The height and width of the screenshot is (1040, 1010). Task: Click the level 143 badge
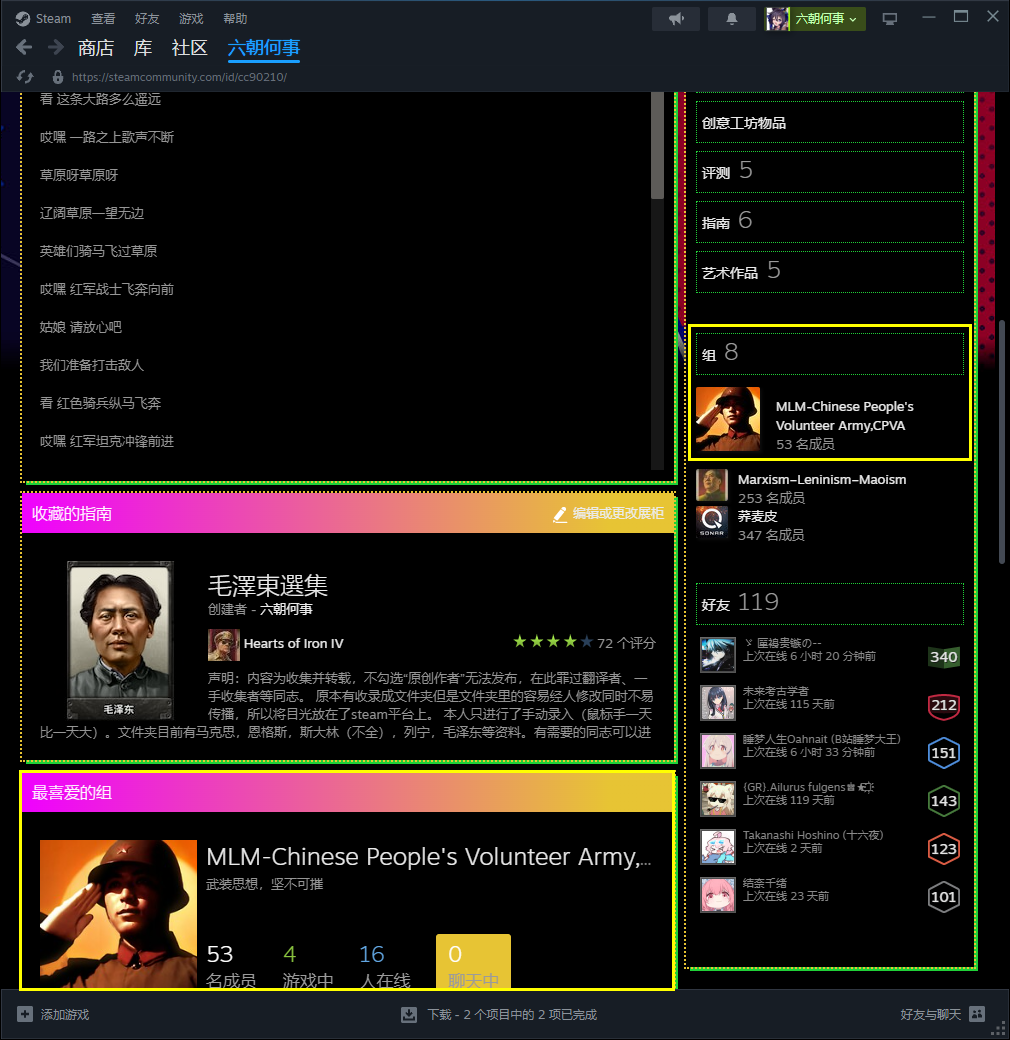tap(943, 801)
